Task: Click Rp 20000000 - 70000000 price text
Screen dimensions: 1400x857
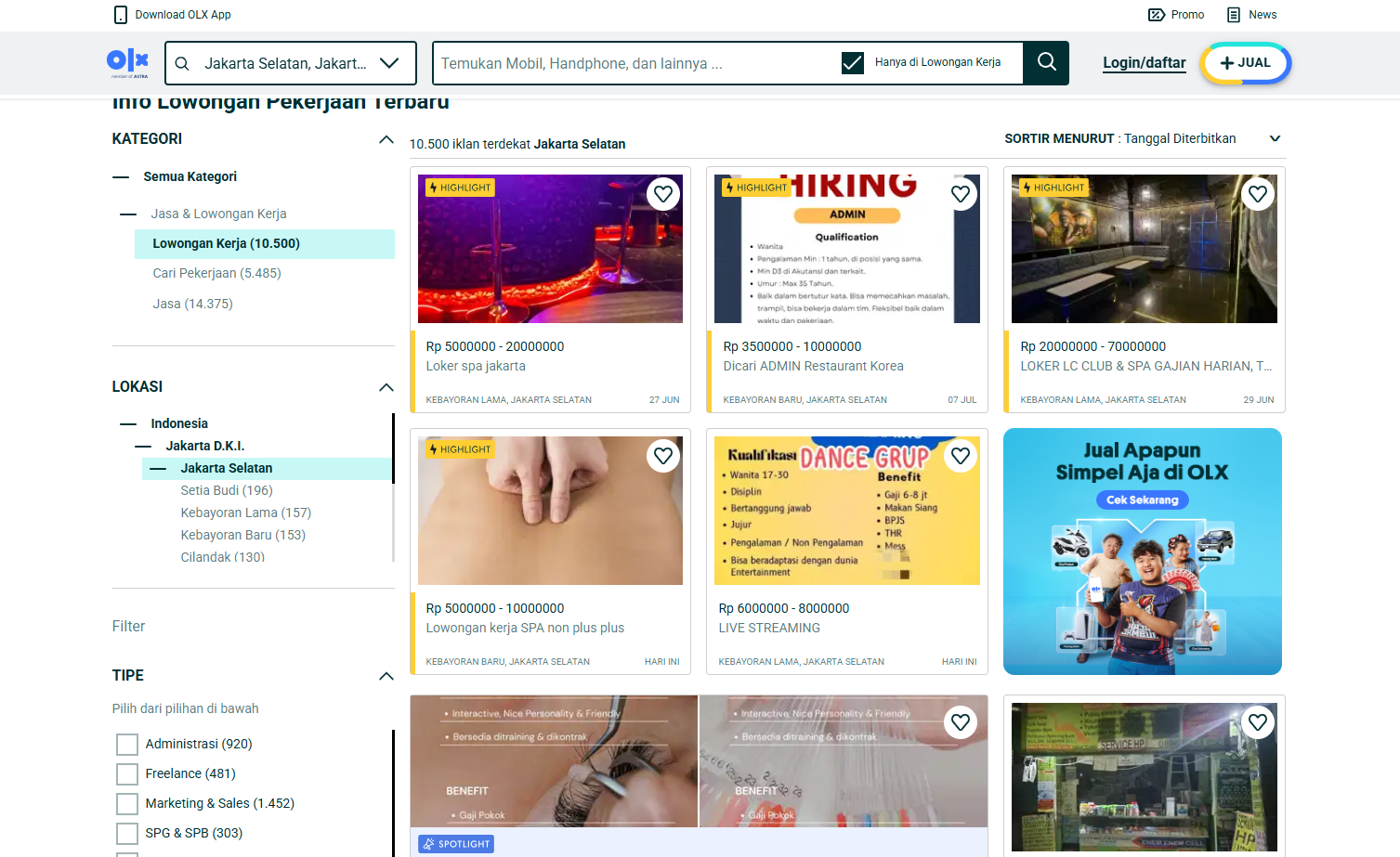Action: click(x=1093, y=346)
